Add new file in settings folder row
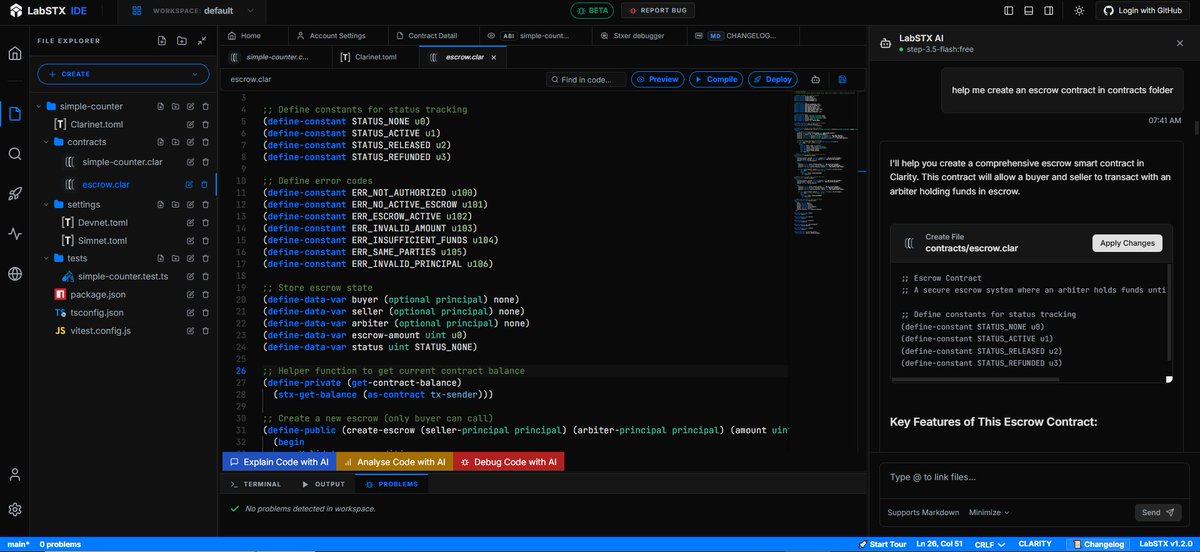This screenshot has width=1200, height=552. tap(160, 204)
